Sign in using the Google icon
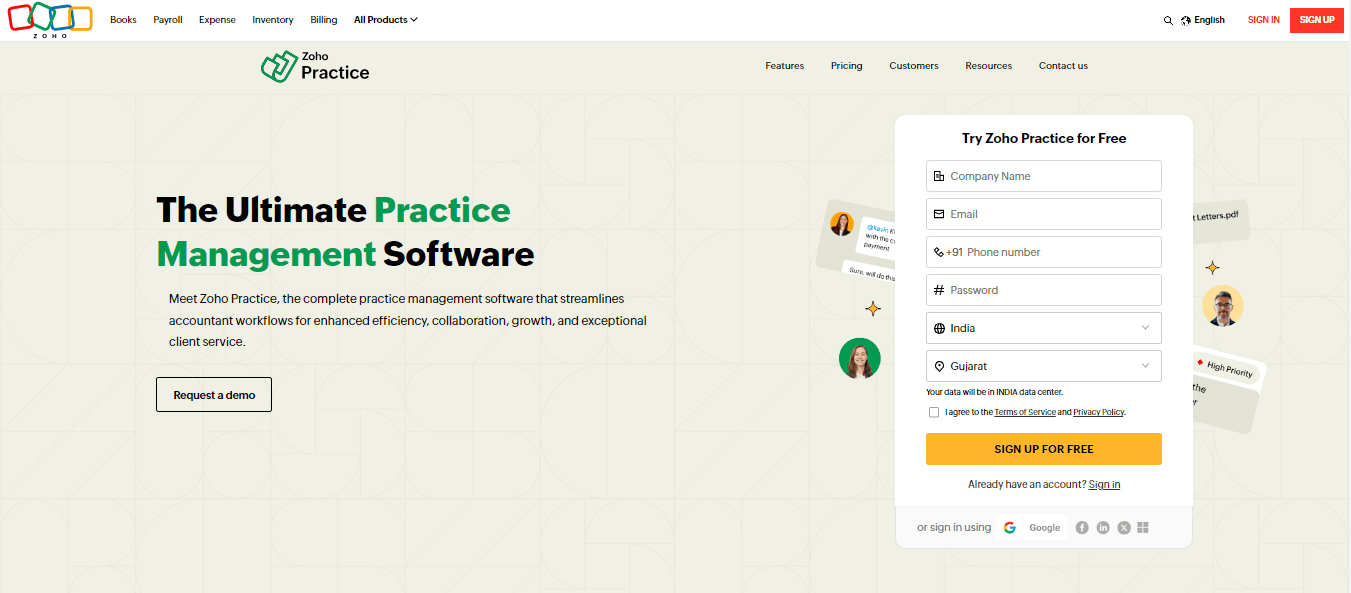This screenshot has height=593, width=1351. [1009, 527]
